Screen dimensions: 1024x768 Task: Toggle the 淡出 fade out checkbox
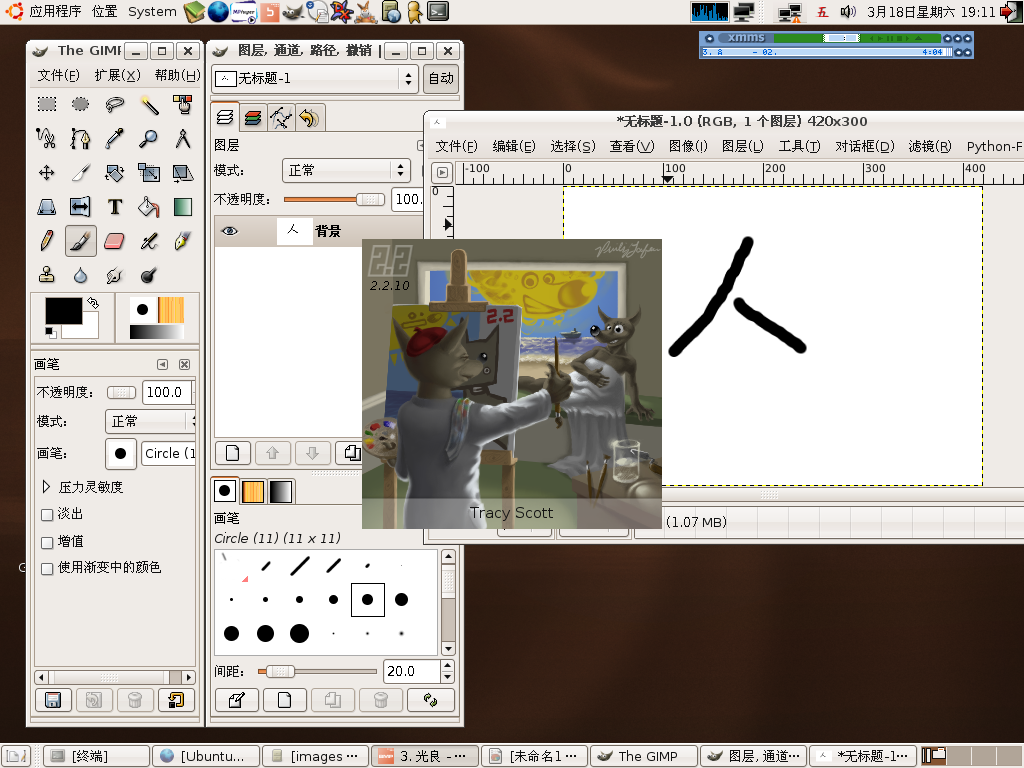click(47, 515)
